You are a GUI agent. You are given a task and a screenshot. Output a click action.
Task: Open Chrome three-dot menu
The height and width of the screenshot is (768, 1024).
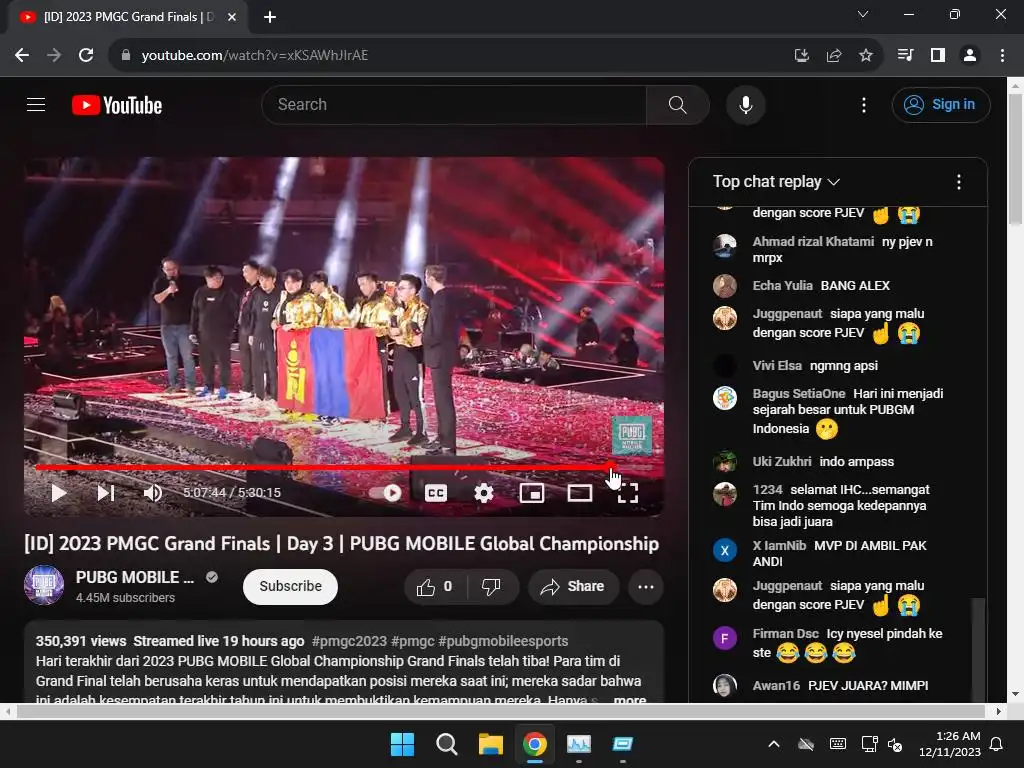click(1002, 56)
